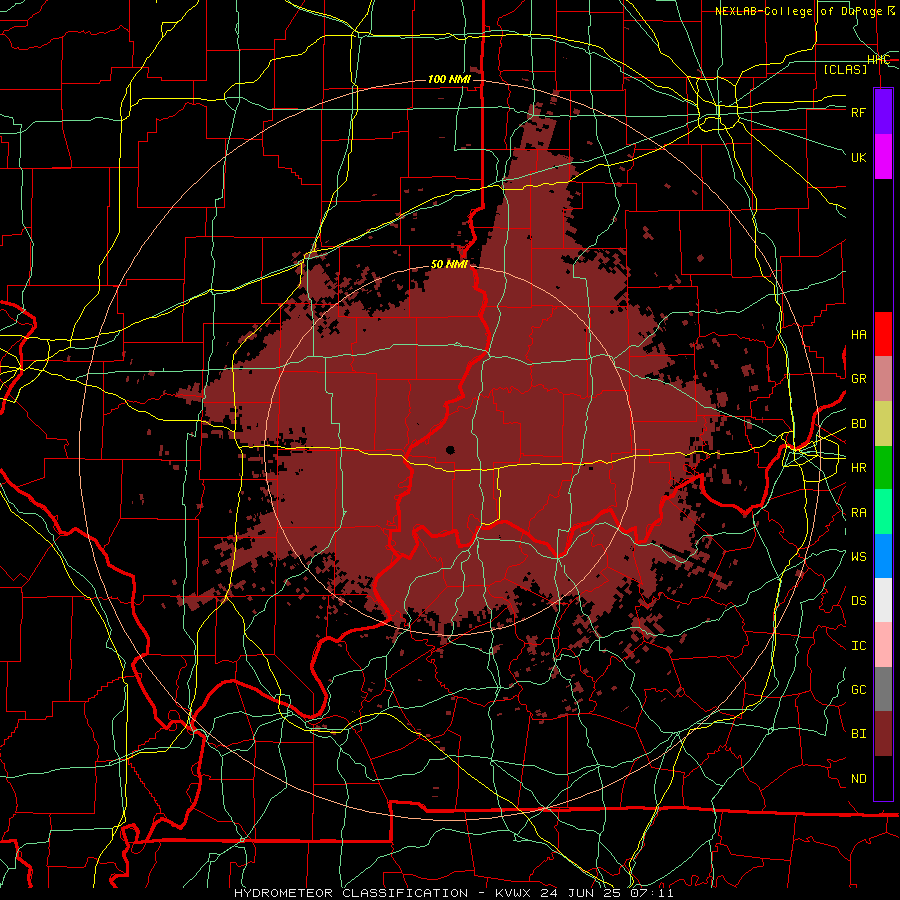Select the pinkish GR legend swatch
Viewport: 900px width, 900px height.
click(883, 379)
